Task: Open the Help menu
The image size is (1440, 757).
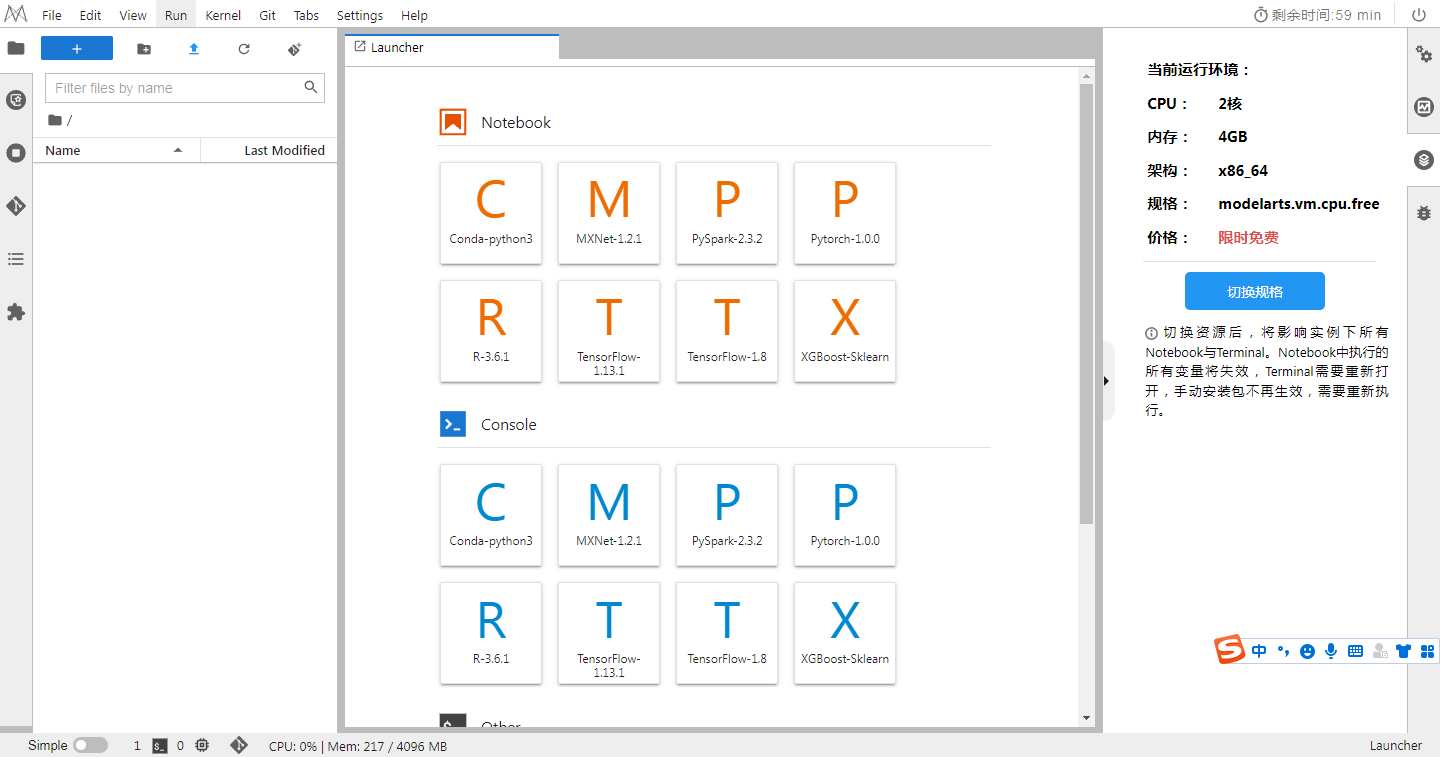Action: click(x=414, y=15)
